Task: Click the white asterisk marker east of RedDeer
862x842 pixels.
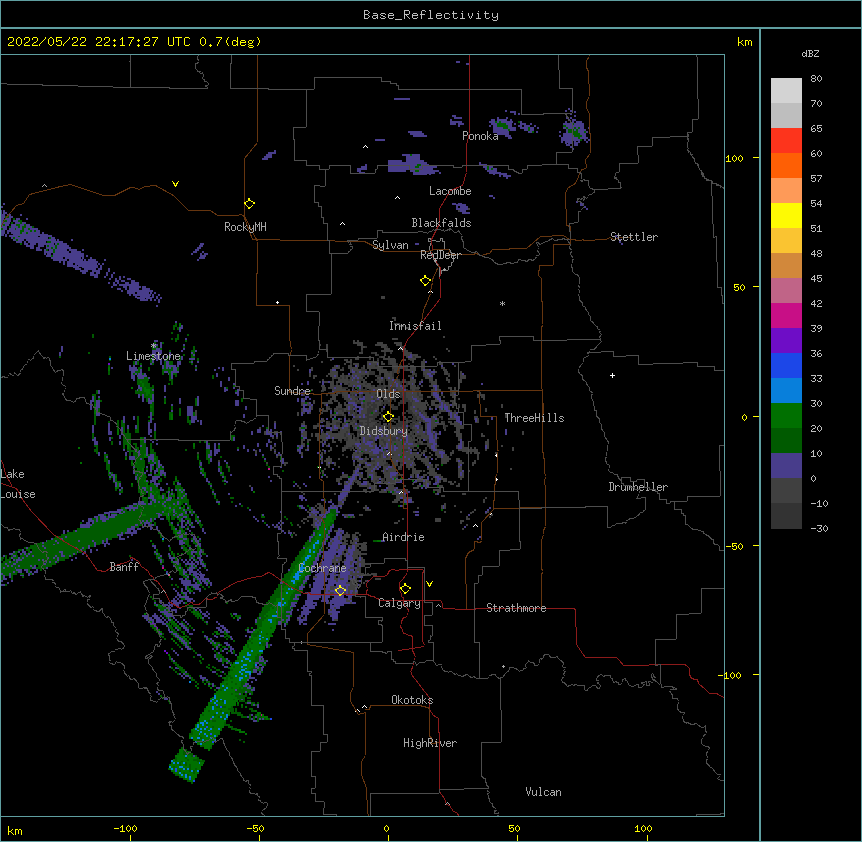Action: [502, 303]
